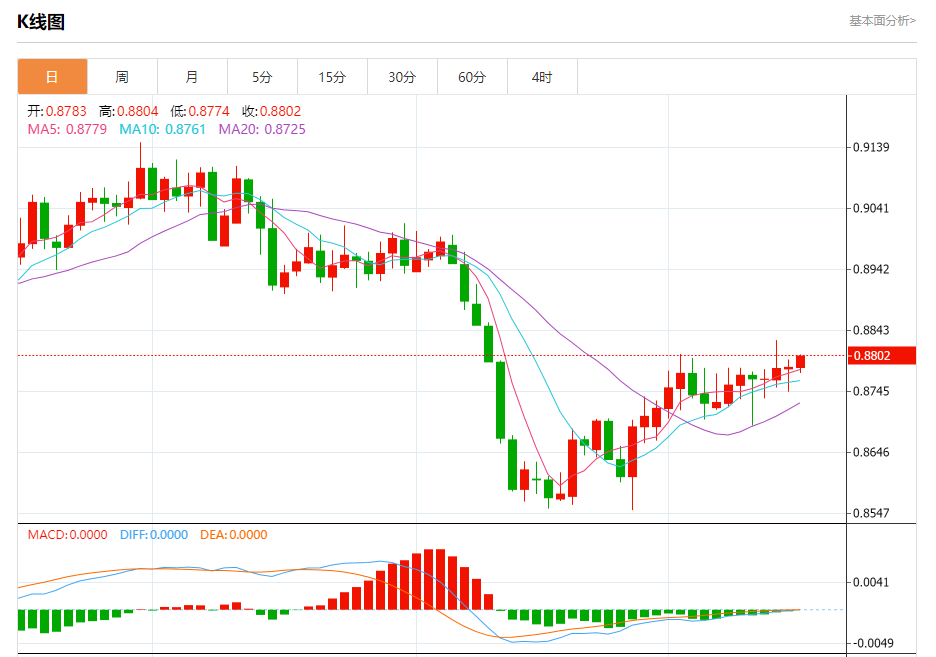Viewport: 936px width, 657px height.
Task: Click the 0.8942 price axis label
Action: click(x=871, y=269)
